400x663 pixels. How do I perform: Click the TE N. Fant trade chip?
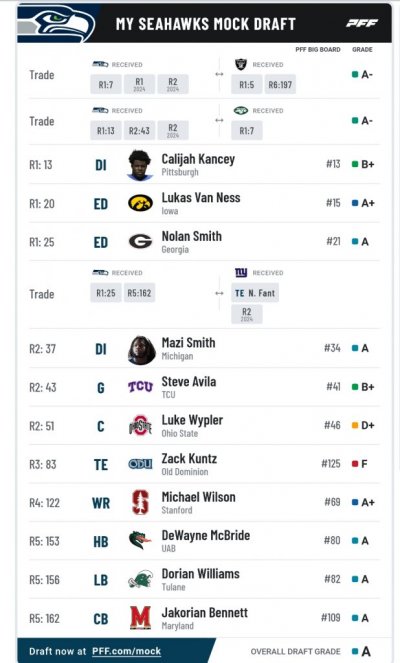255,293
